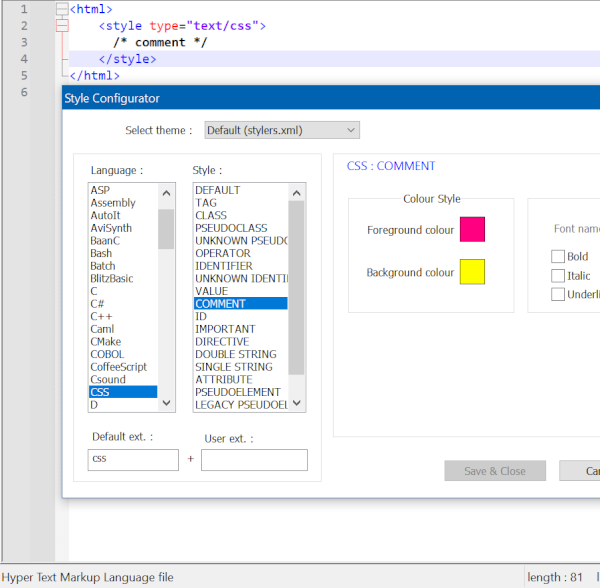Choose DOUBLE STRING style entry
600x588 pixels.
point(241,354)
